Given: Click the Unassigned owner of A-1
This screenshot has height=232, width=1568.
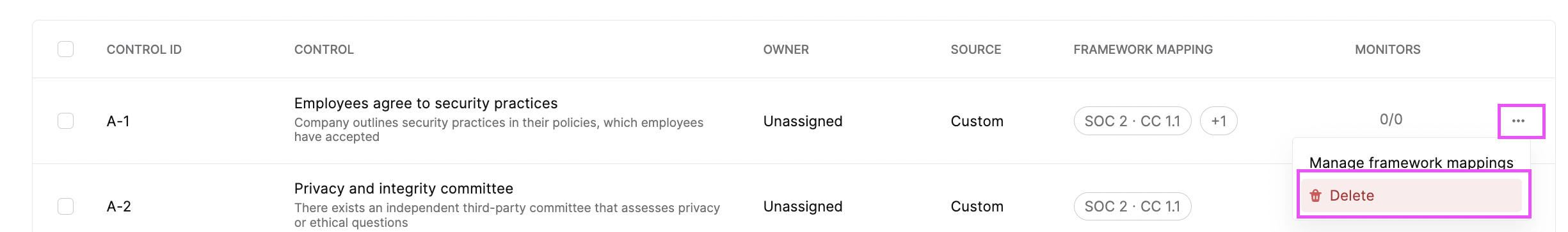Looking at the screenshot, I should point(803,121).
